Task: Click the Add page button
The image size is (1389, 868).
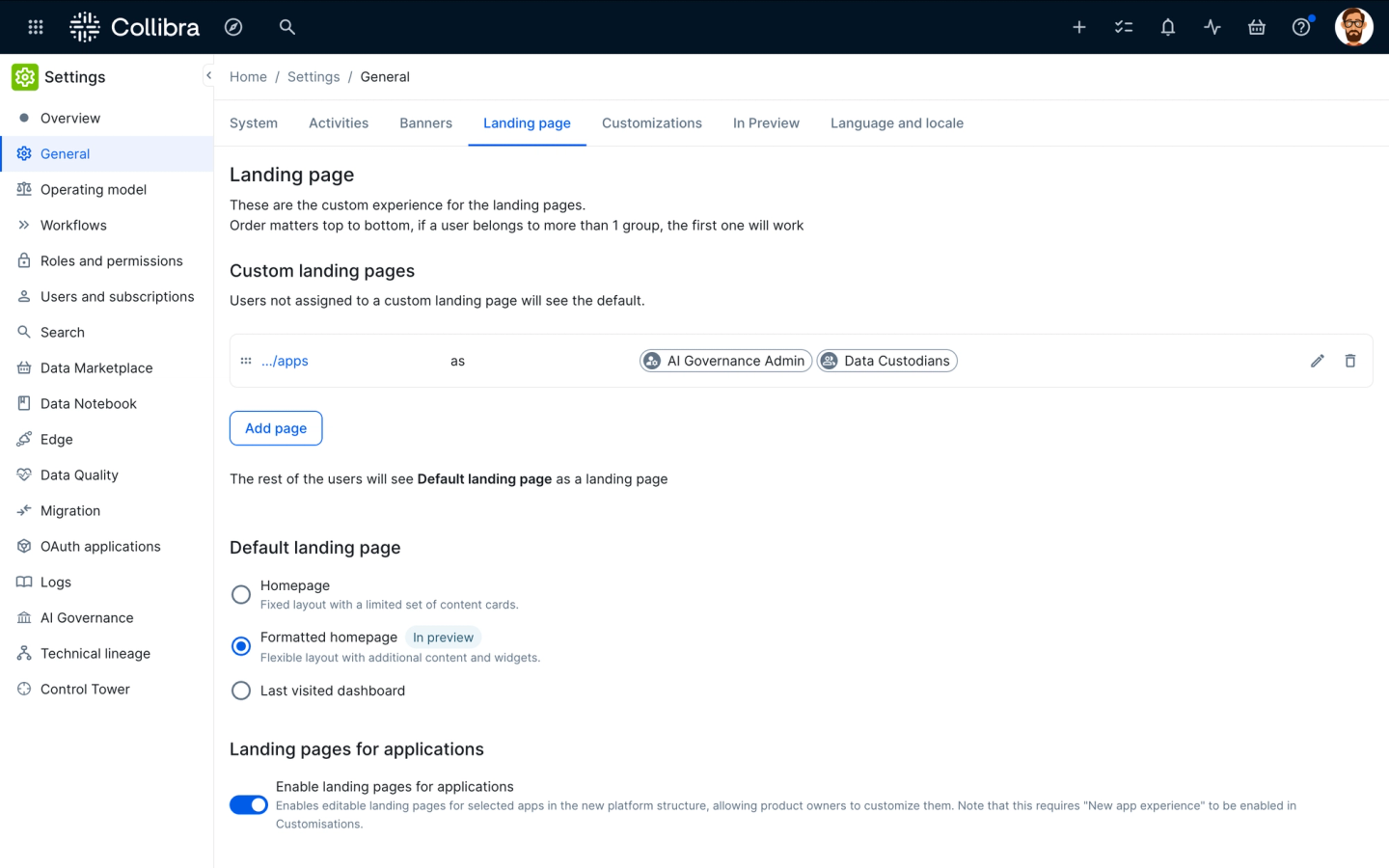Action: pos(276,428)
